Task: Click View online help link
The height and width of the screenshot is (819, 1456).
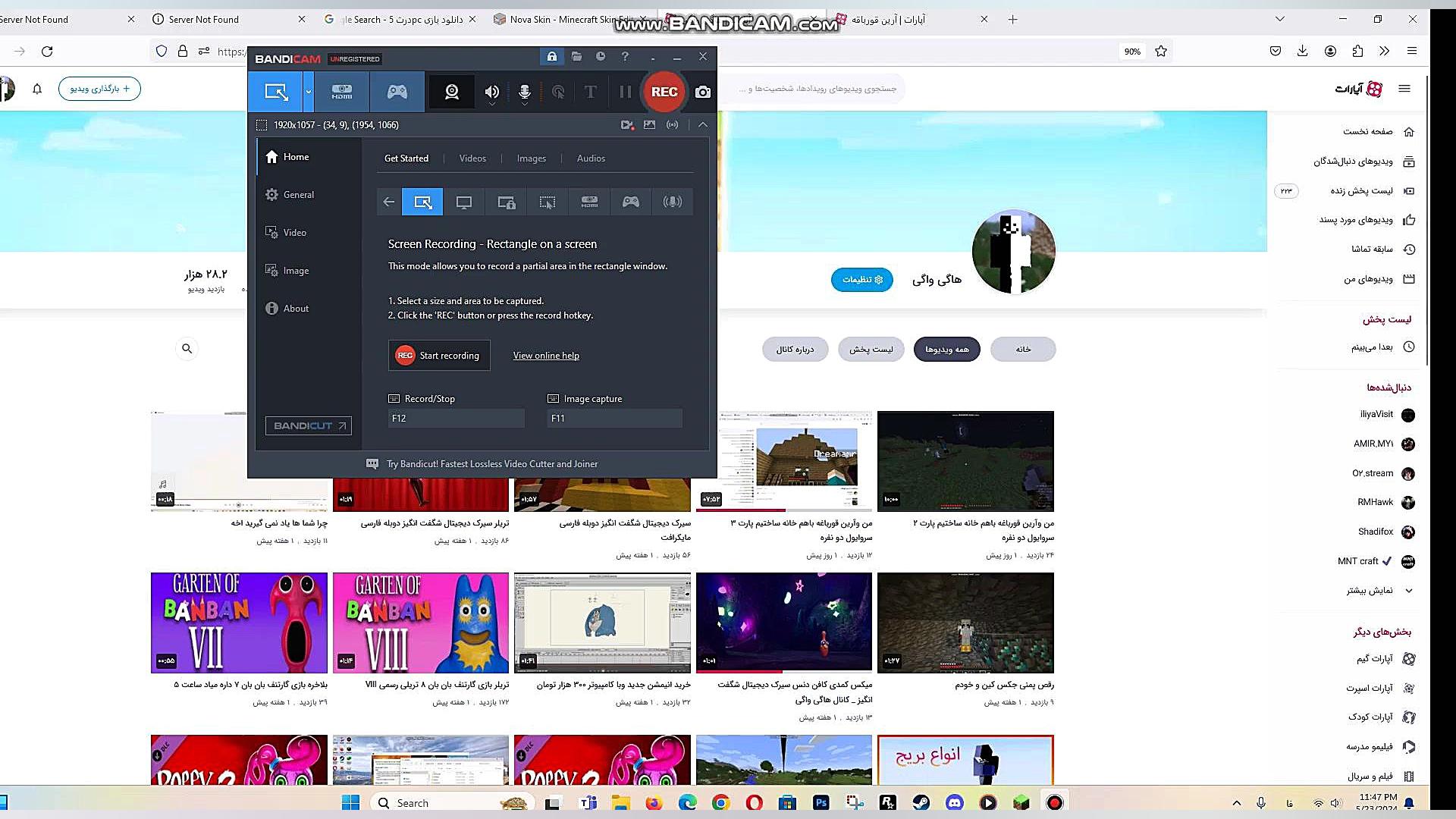Action: tap(546, 356)
